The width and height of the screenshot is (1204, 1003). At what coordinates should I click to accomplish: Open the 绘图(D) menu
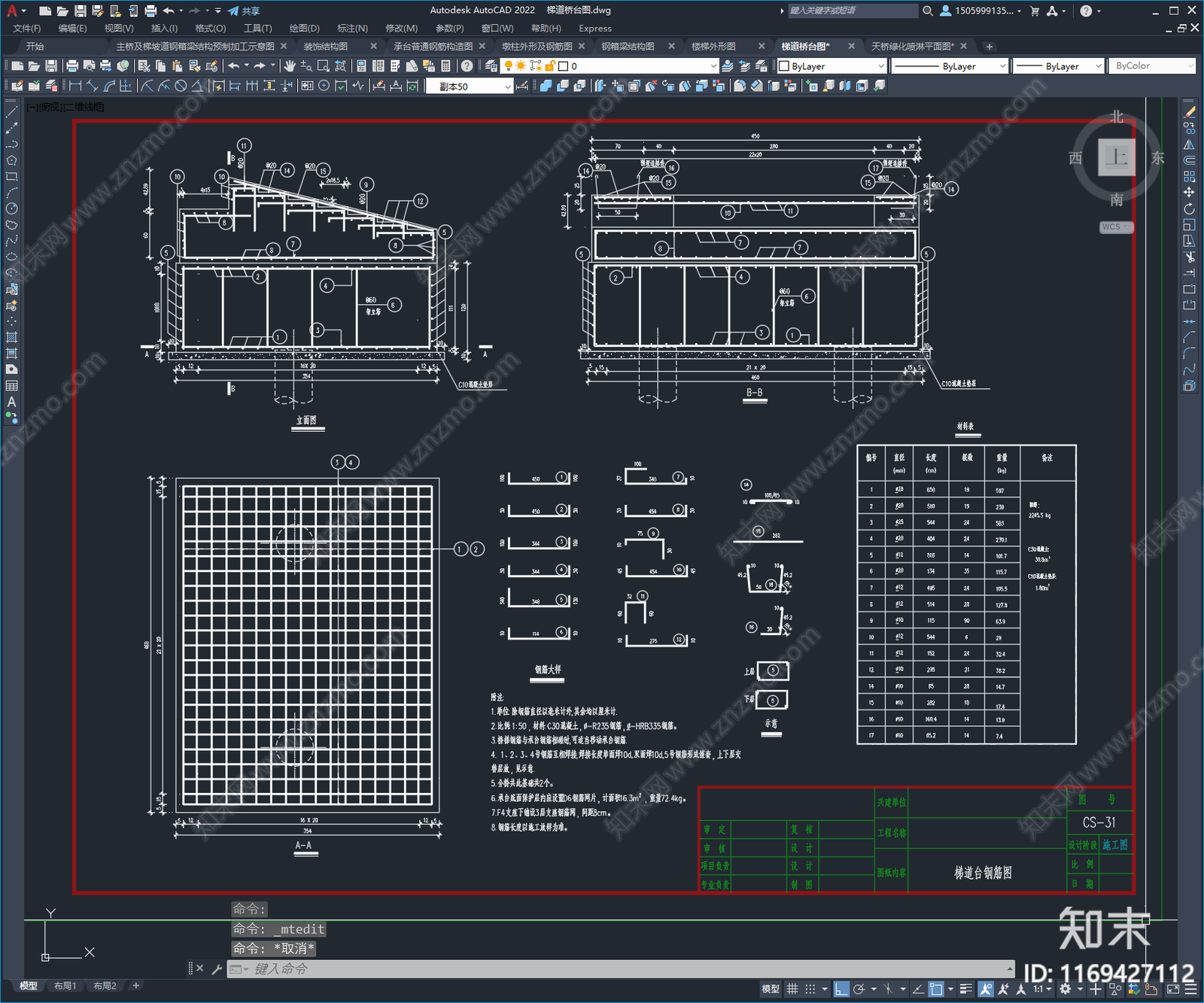304,29
